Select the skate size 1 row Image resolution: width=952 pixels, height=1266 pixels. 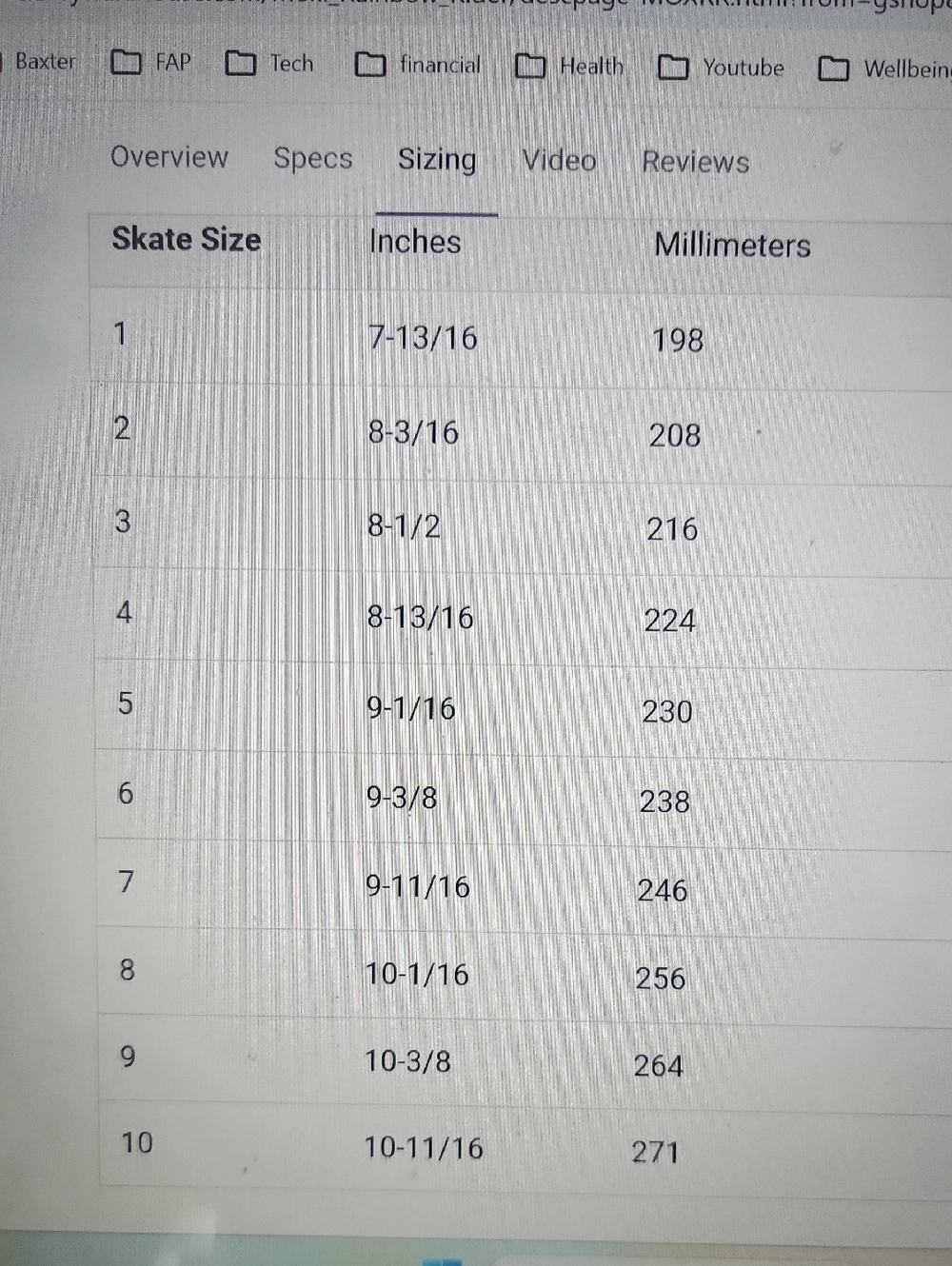pyautogui.click(x=522, y=338)
